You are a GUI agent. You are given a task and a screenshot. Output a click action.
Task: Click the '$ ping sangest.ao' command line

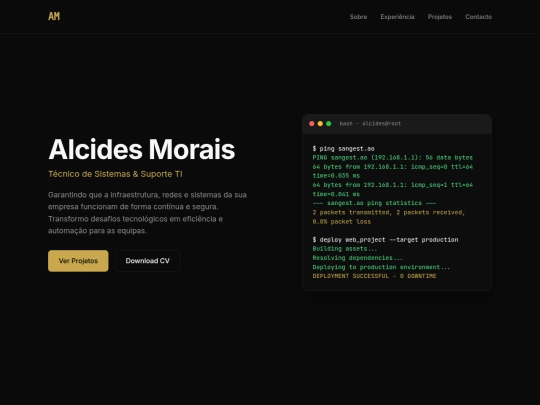click(343, 148)
